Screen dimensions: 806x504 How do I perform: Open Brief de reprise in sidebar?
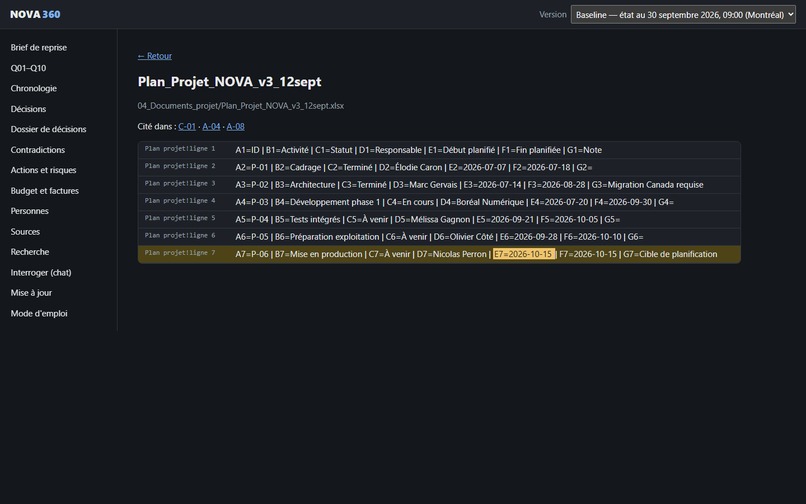(x=39, y=47)
